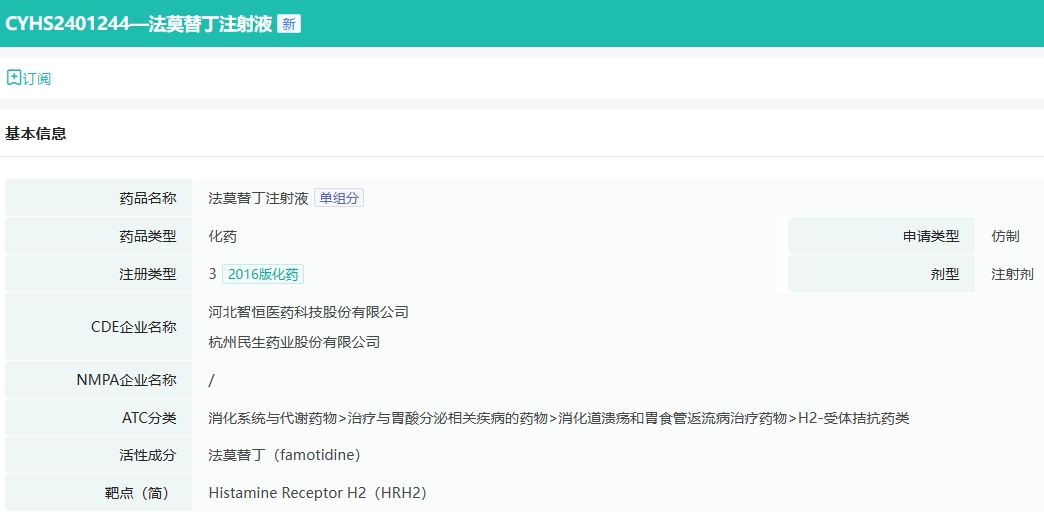
Task: Click the 活性成分 row label
Action: (x=148, y=456)
